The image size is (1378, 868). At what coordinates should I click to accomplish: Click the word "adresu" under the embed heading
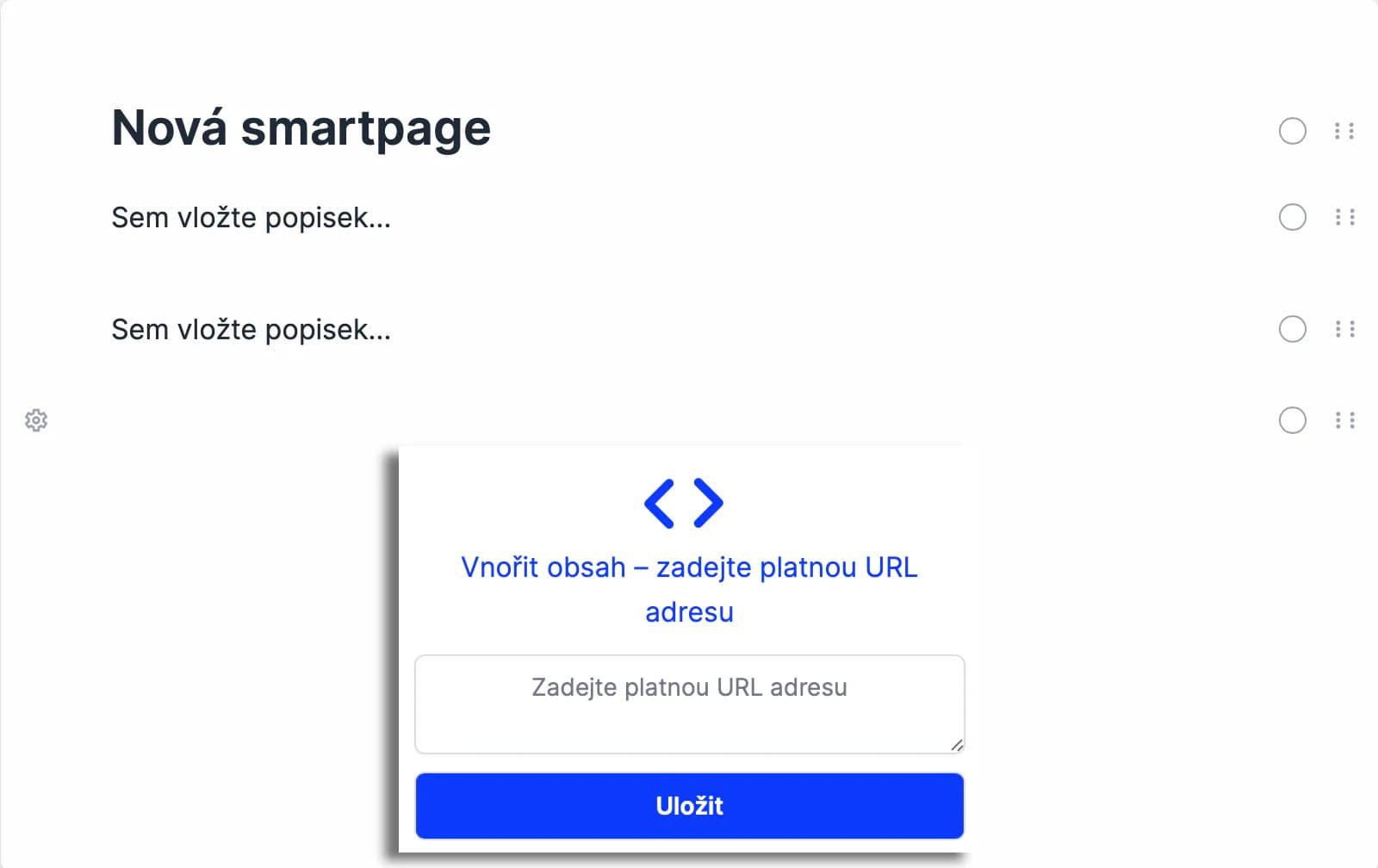point(689,612)
